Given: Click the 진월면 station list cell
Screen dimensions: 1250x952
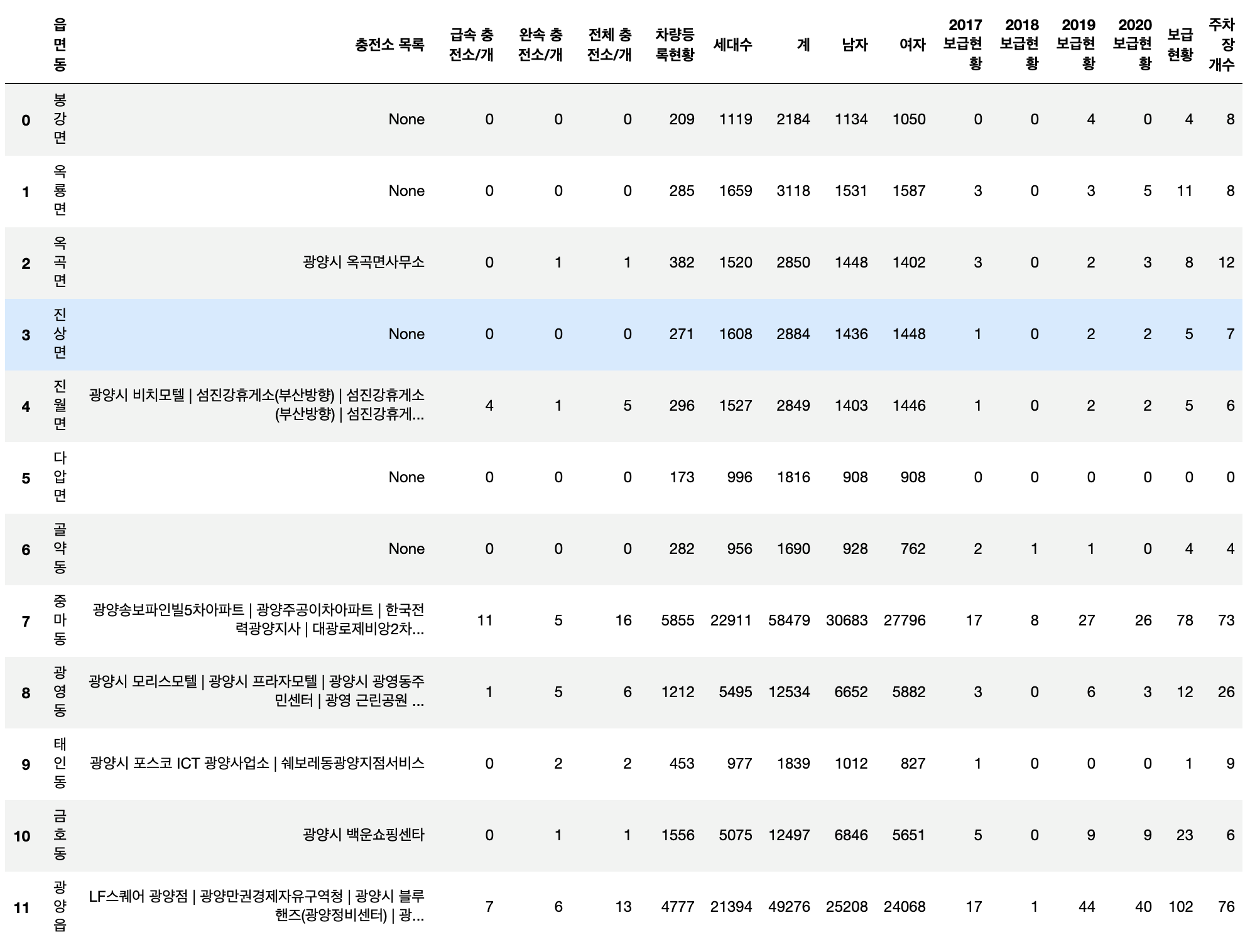Looking at the screenshot, I should (257, 405).
